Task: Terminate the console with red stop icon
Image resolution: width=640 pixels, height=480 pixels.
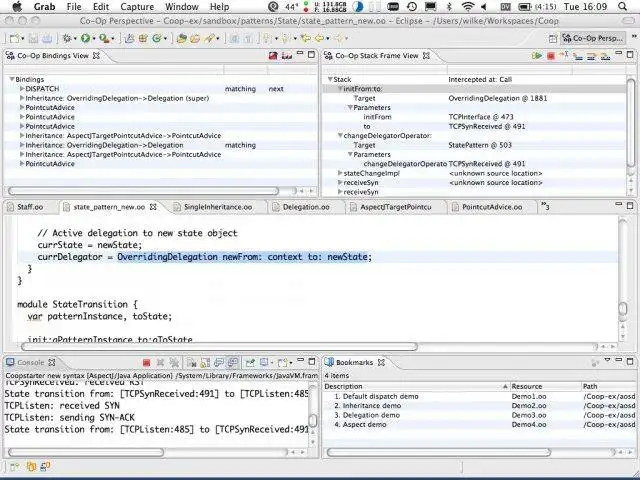Action: tap(147, 362)
